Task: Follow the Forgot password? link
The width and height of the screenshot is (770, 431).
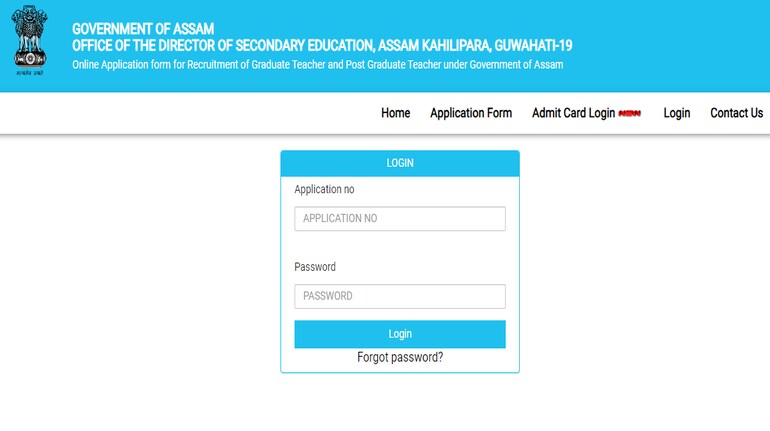Action: [x=400, y=357]
